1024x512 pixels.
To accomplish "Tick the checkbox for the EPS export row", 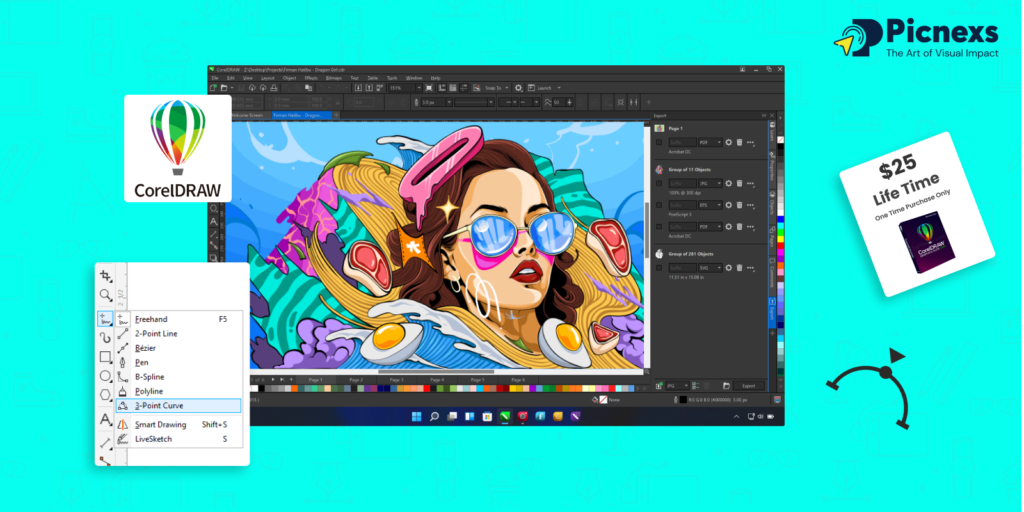I will tap(659, 205).
